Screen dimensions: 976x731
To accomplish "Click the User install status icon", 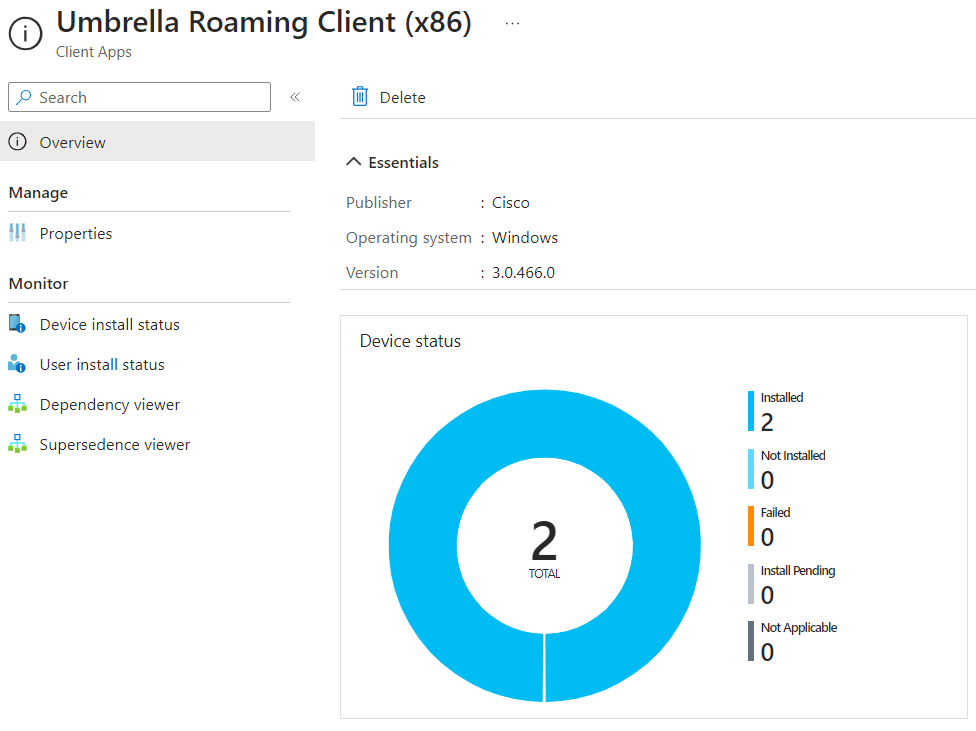I will click(17, 364).
